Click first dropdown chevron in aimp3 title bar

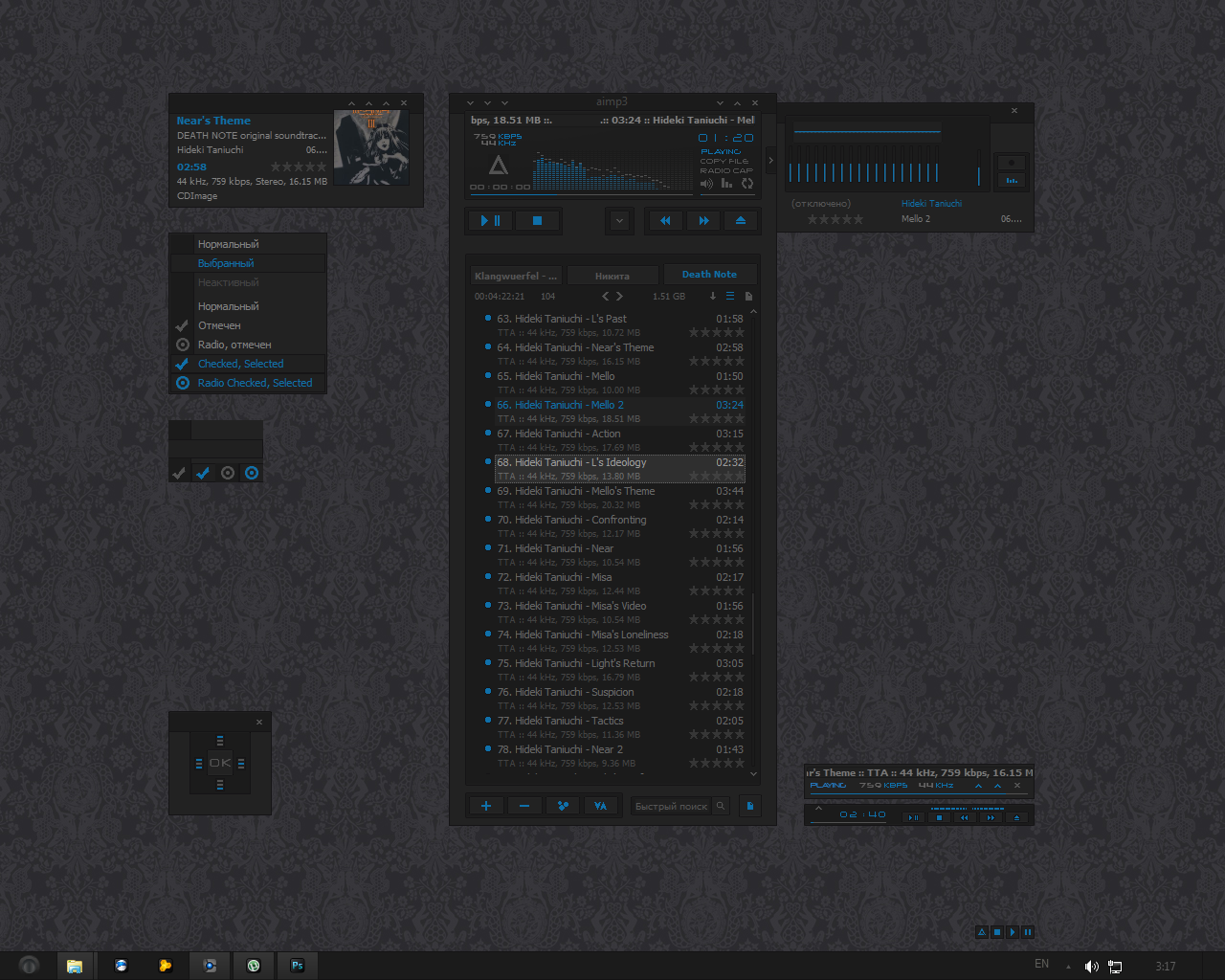point(470,102)
